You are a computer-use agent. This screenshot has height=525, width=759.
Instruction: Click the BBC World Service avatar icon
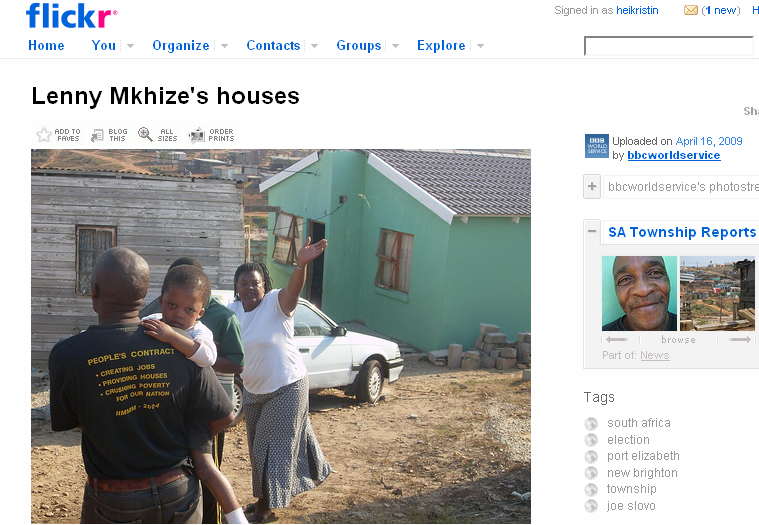[x=596, y=146]
